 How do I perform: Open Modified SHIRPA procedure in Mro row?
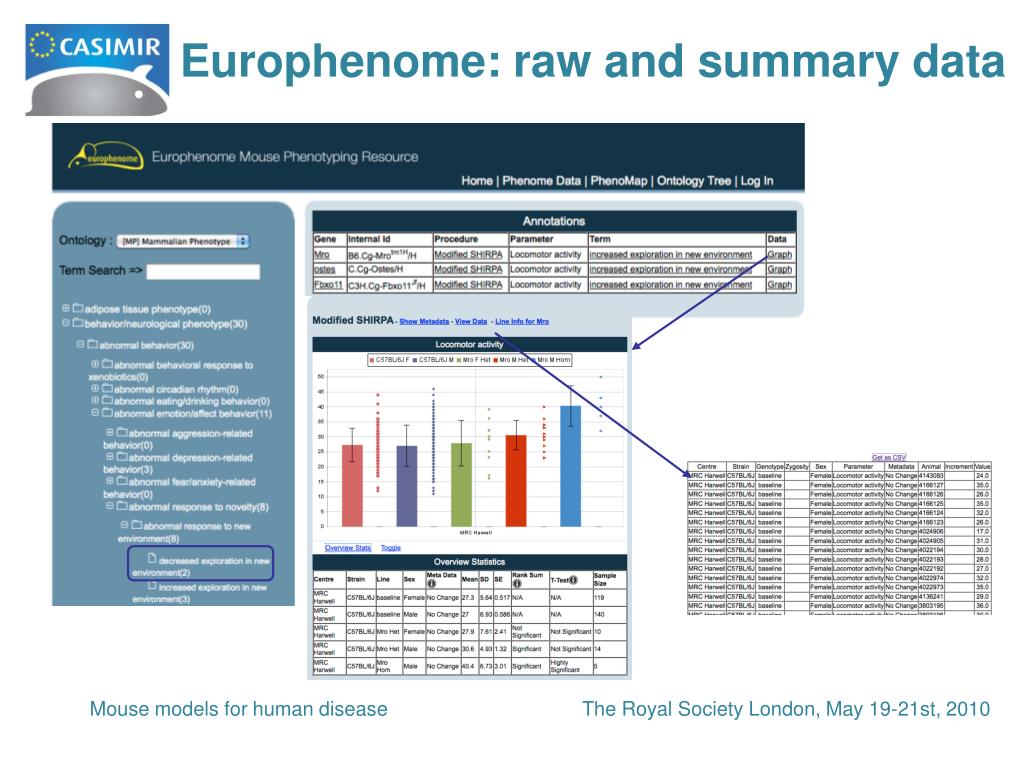pyautogui.click(x=468, y=255)
